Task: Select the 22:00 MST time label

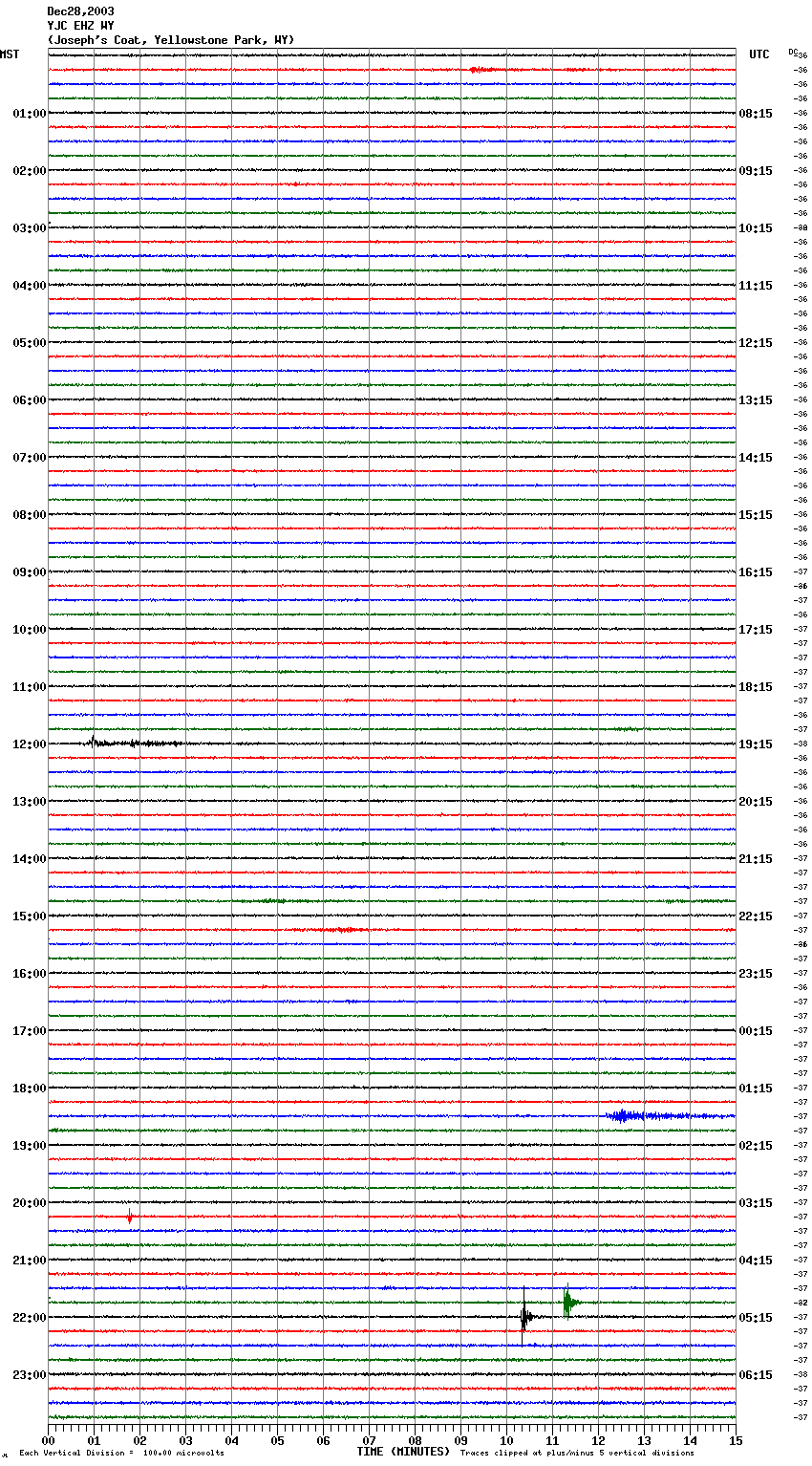Action: pyautogui.click(x=30, y=1318)
